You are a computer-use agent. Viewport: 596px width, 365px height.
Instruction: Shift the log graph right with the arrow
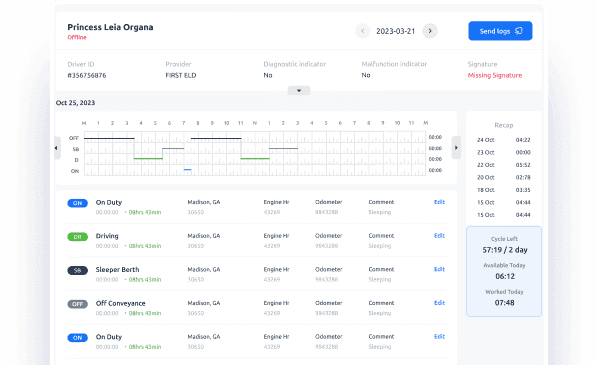point(456,148)
